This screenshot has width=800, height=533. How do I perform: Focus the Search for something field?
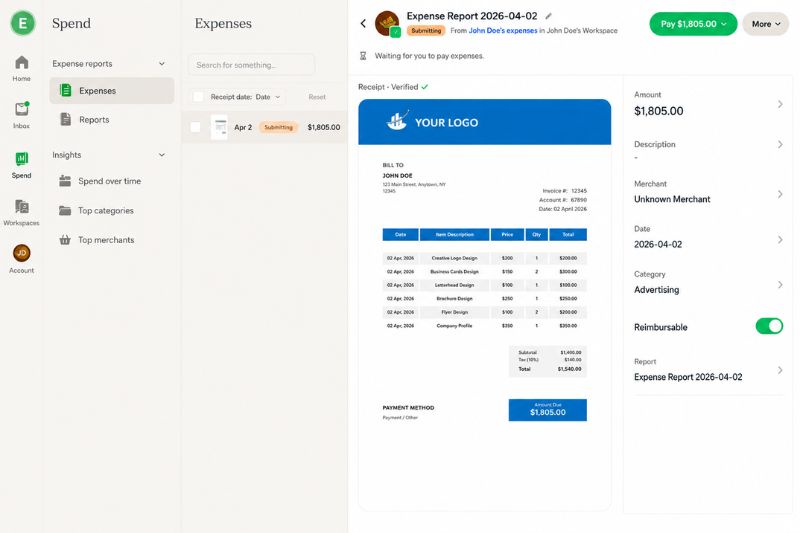(251, 65)
